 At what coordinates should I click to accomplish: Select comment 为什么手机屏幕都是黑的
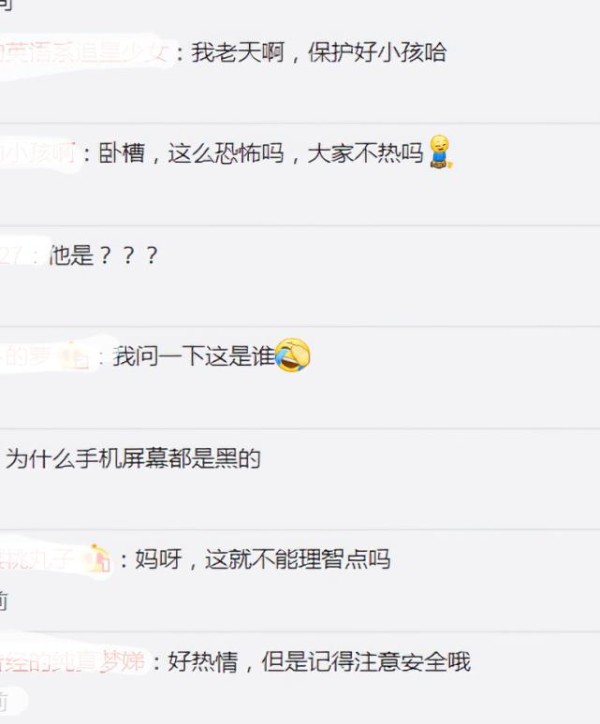pos(133,459)
